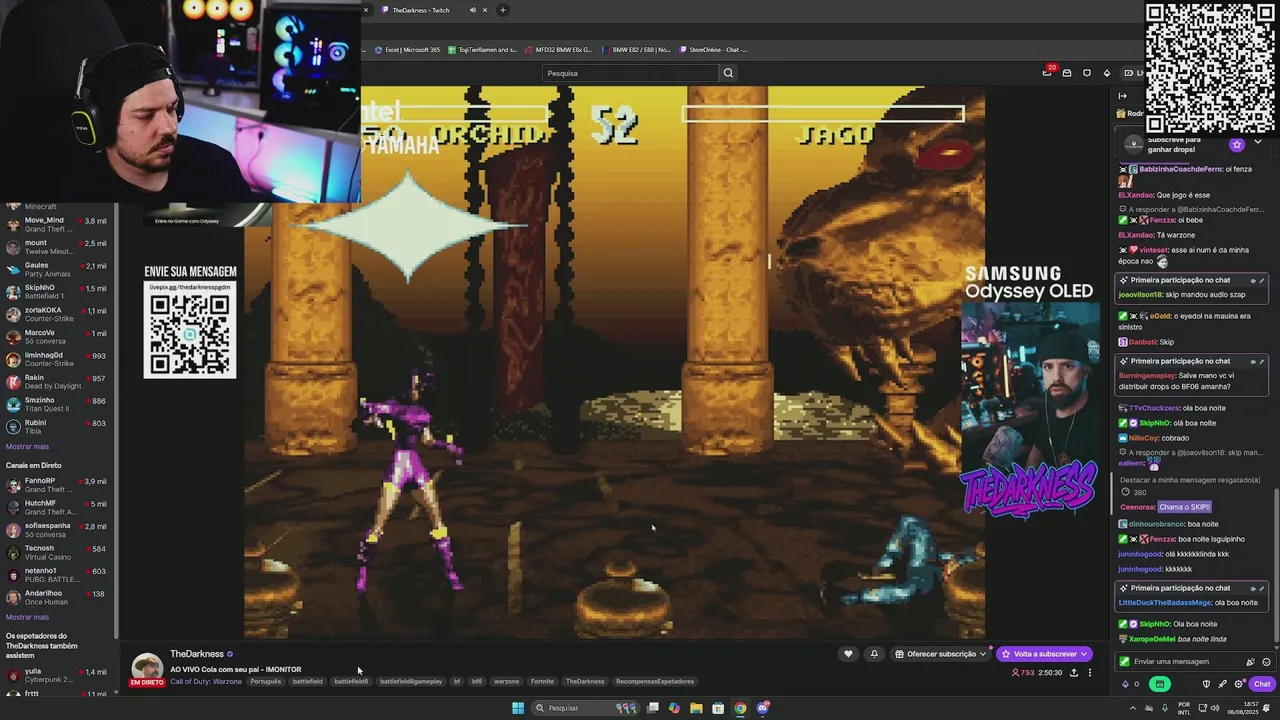
Task: Mute the tab via speaker icon
Action: tap(472, 10)
